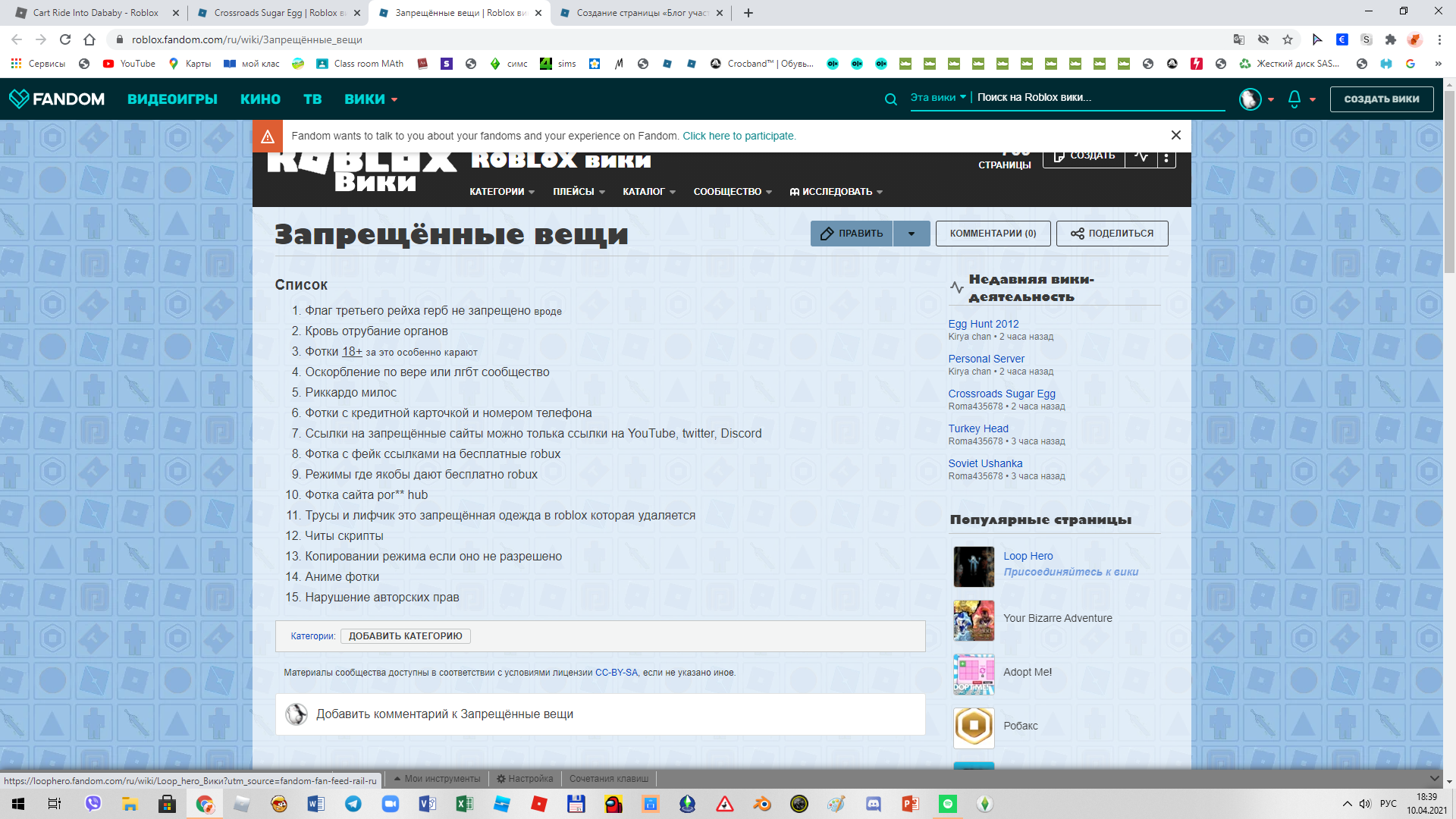Open КОММЕНТАРИИ (0) button
Viewport: 1456px width, 819px height.
(x=993, y=234)
